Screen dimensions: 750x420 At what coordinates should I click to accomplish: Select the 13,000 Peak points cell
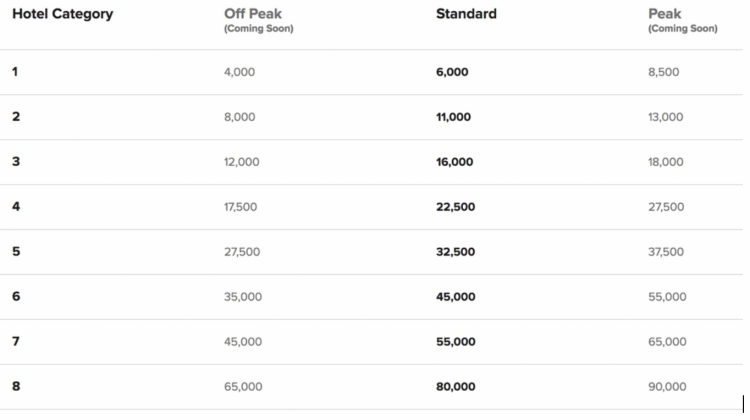point(666,117)
